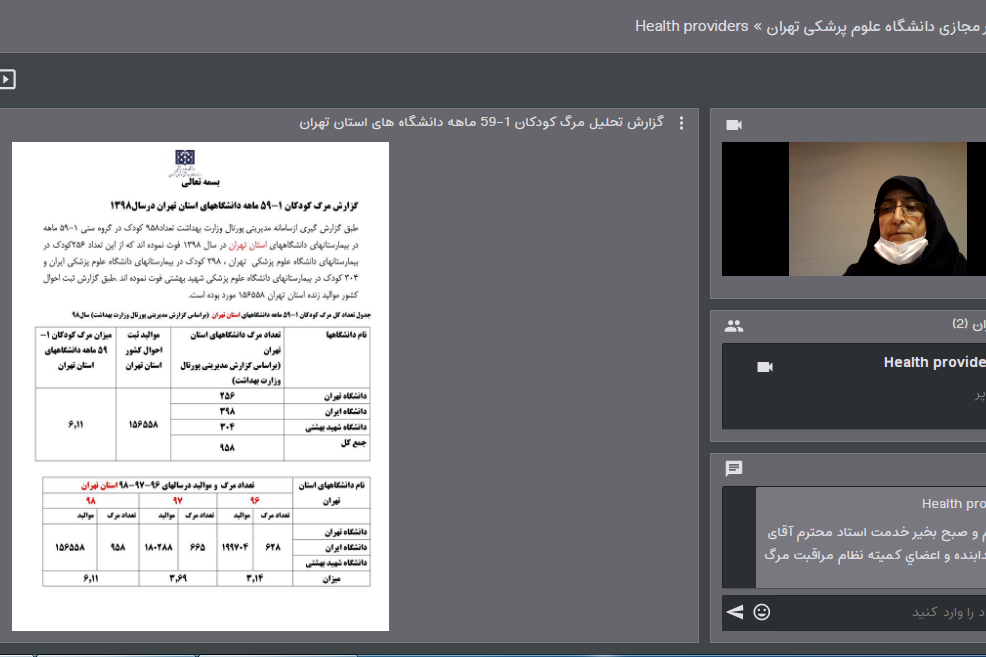Click the chat pod speech bubble icon
This screenshot has height=657, width=986.
pyautogui.click(x=734, y=468)
